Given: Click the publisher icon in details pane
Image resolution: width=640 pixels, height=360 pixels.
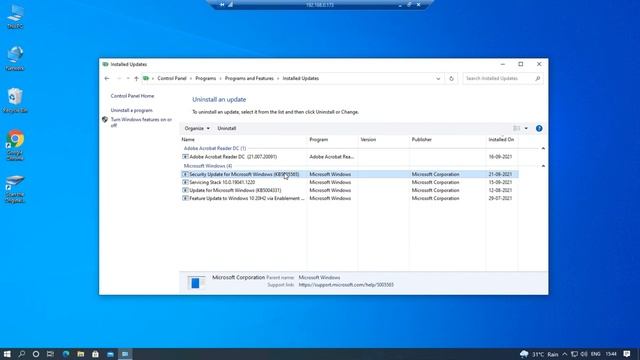Looking at the screenshot, I should (x=196, y=282).
